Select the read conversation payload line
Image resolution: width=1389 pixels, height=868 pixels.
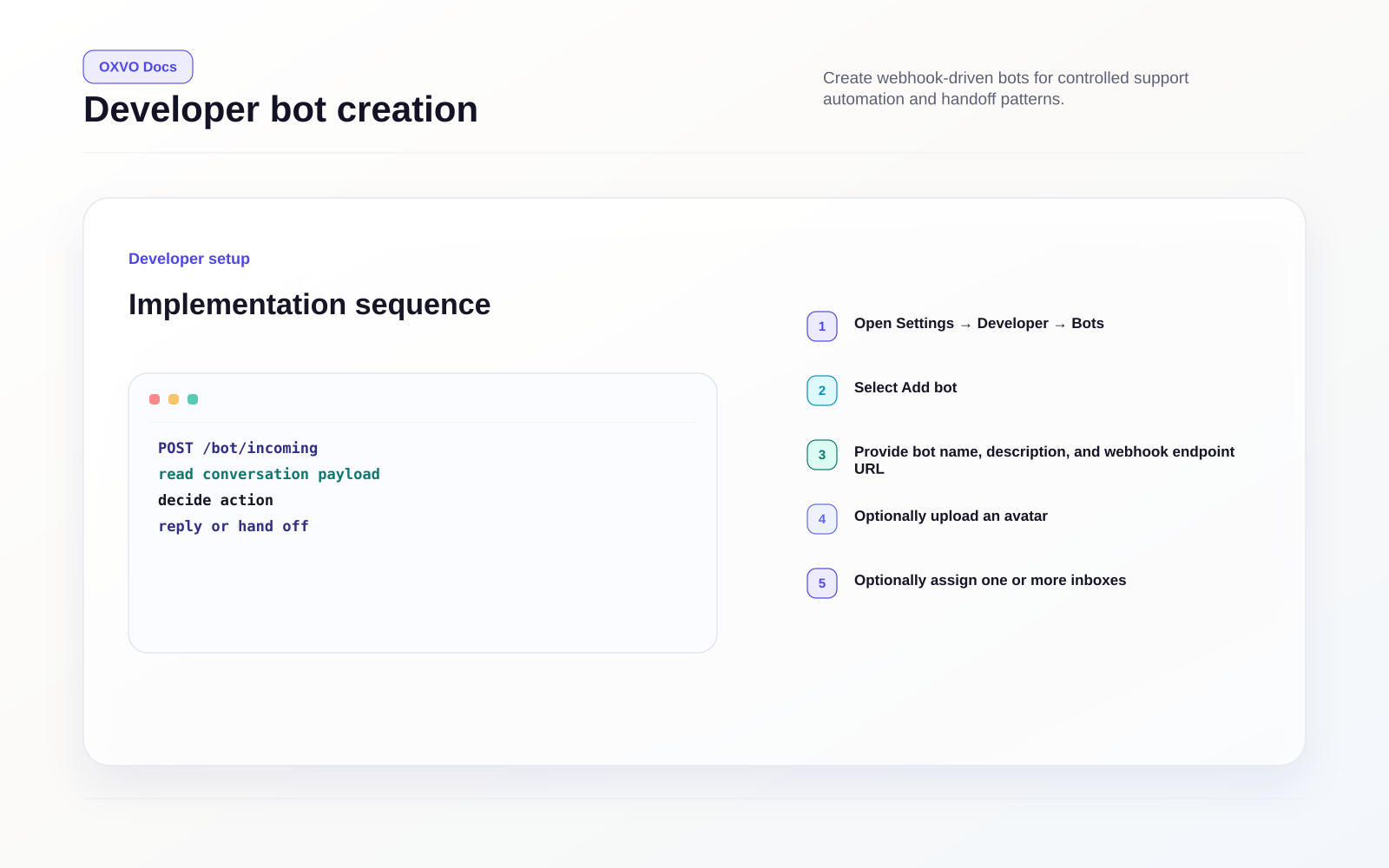click(269, 474)
